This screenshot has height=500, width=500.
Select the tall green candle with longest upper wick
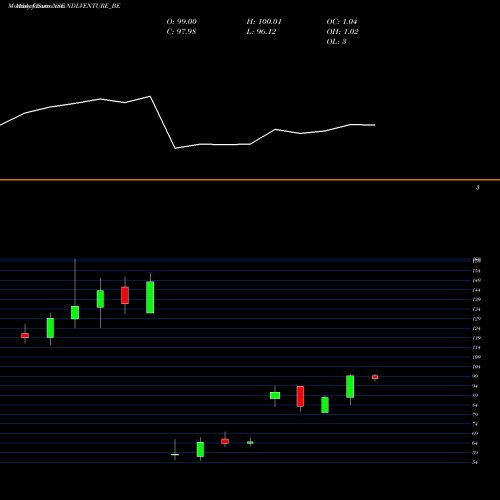coord(75,312)
